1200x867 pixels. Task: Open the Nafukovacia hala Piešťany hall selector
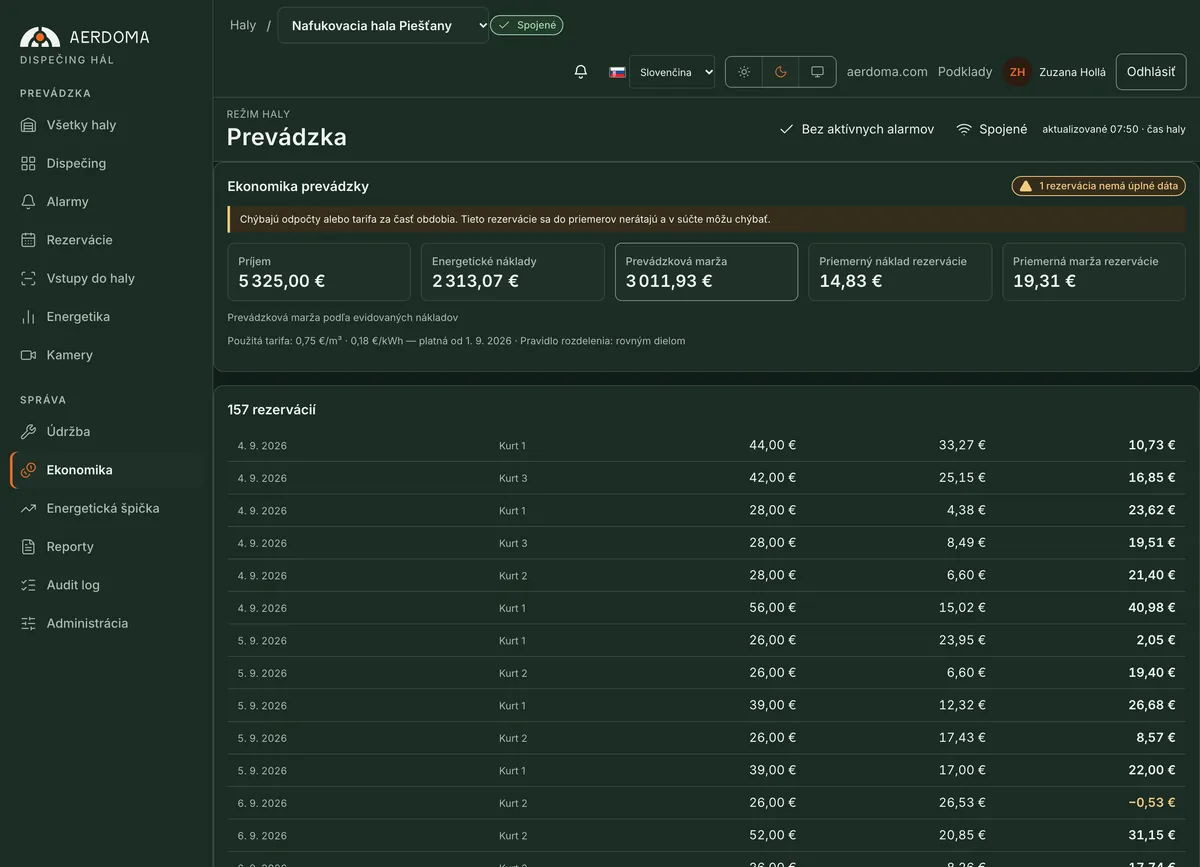tap(383, 25)
